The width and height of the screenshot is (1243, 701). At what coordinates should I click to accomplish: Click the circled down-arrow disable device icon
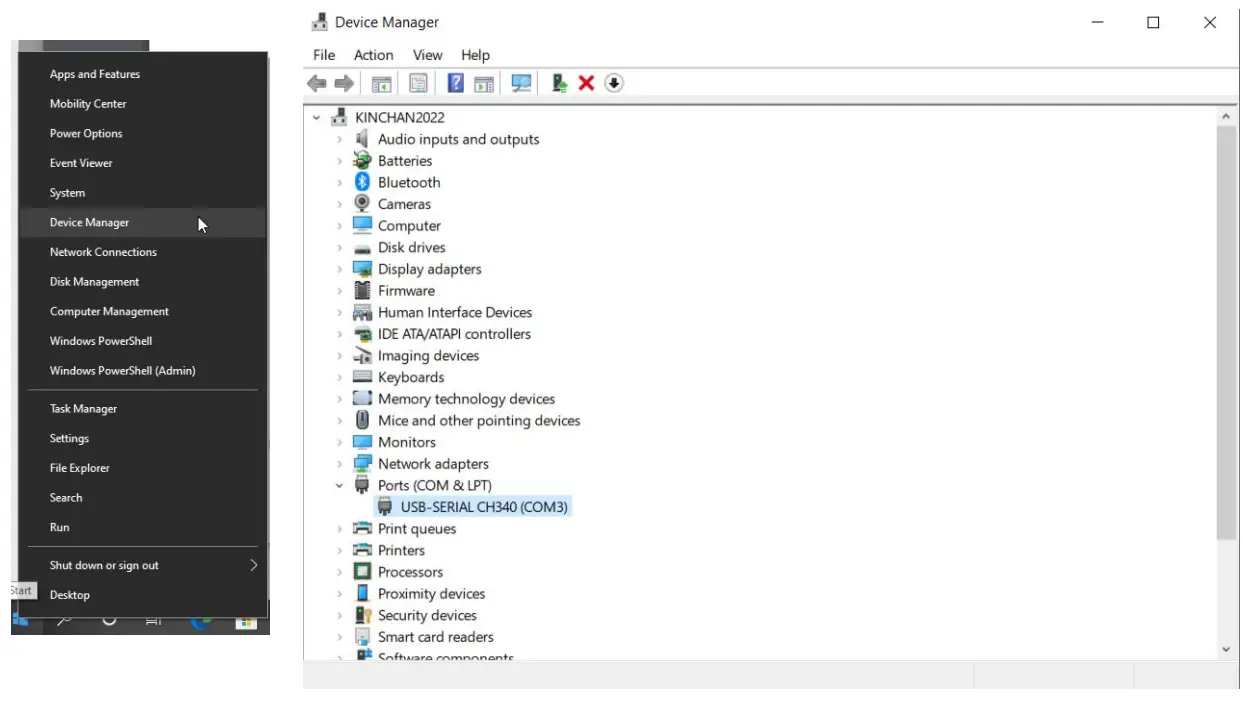coord(614,83)
